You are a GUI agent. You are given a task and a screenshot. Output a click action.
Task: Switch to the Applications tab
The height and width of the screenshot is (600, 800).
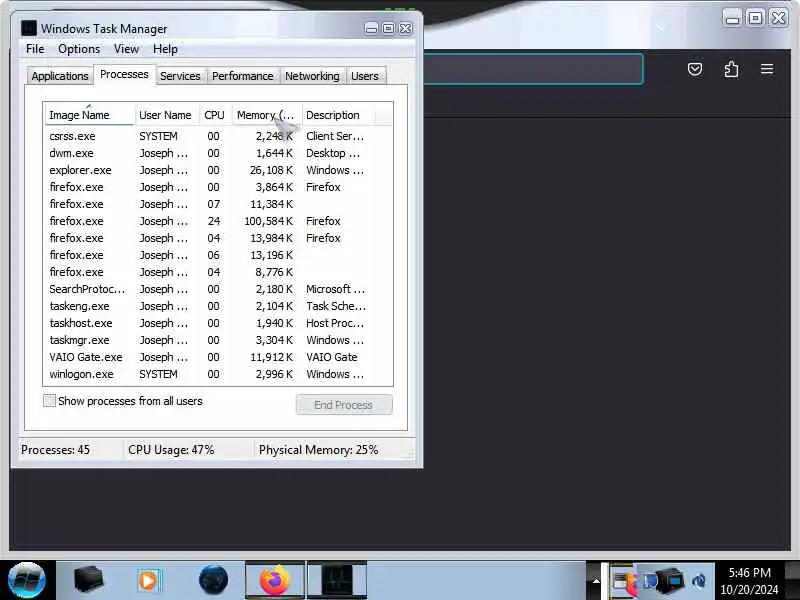click(x=60, y=76)
